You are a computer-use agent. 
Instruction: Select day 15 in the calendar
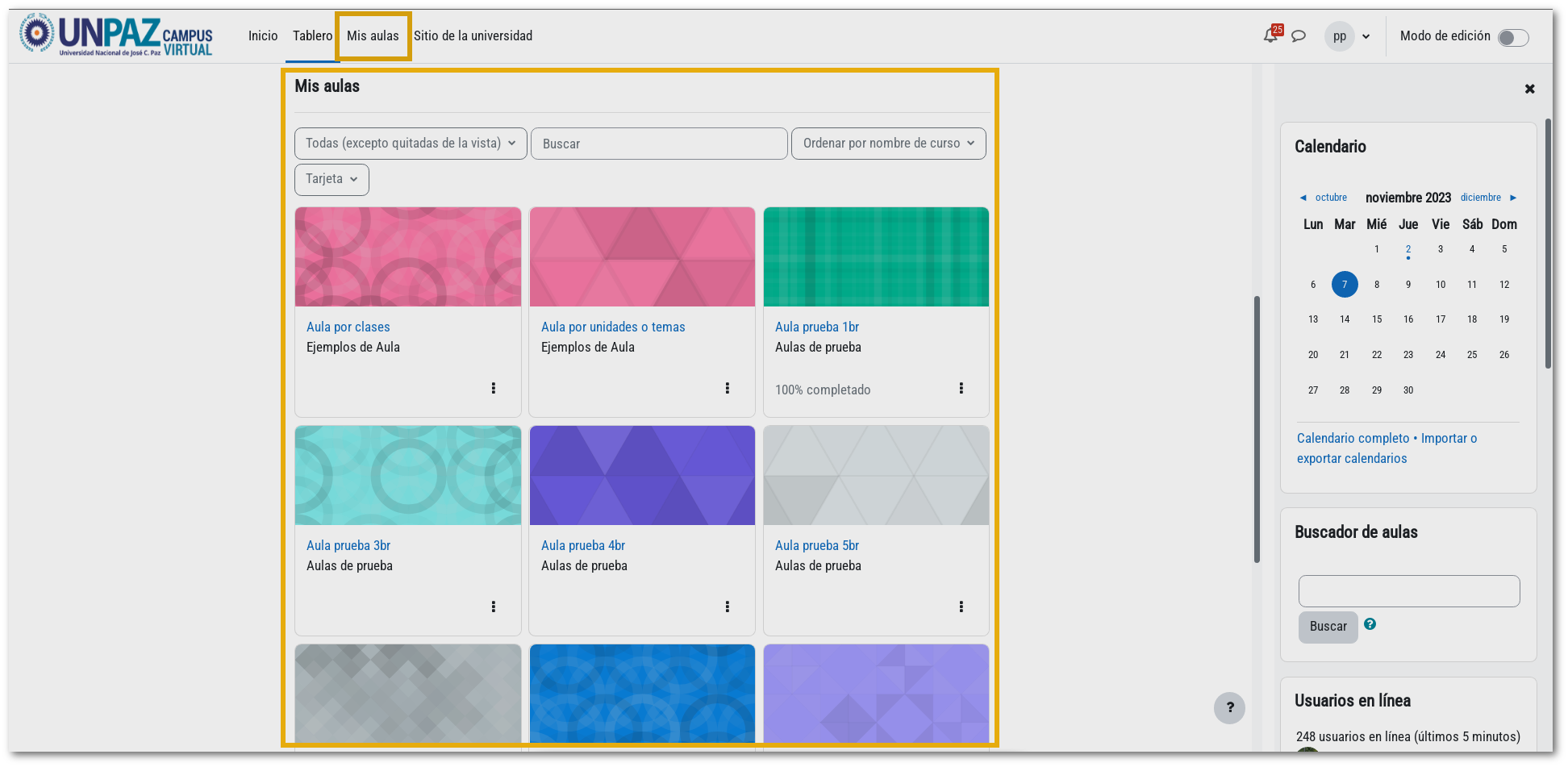point(1377,319)
